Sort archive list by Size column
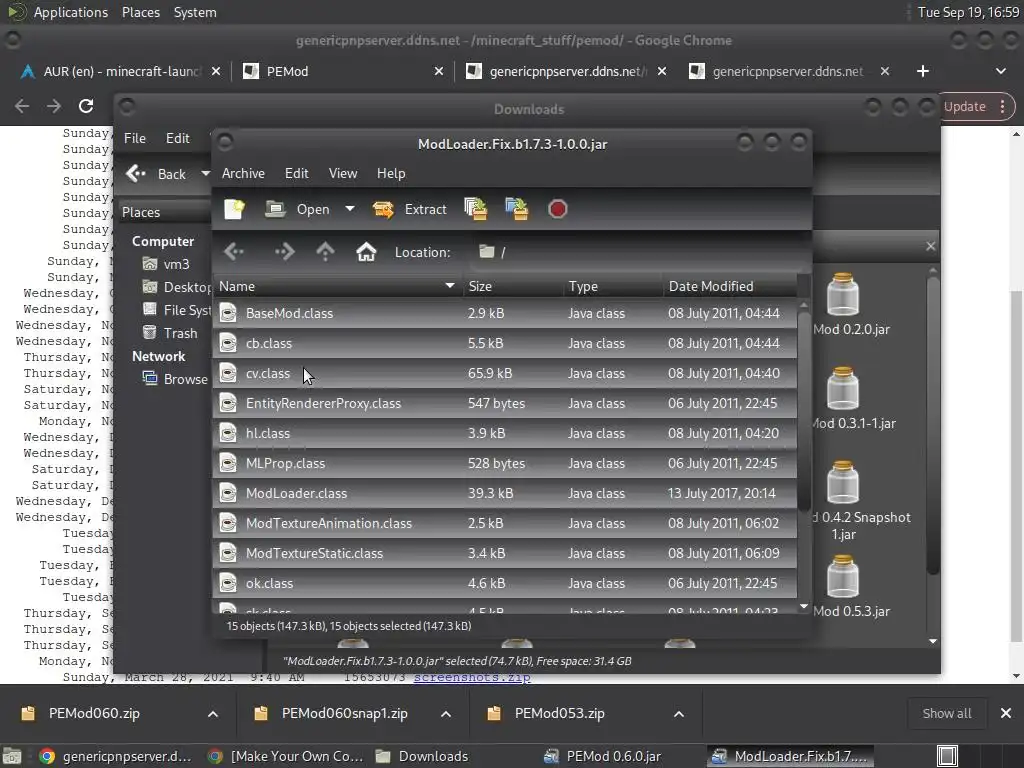1024x768 pixels. (513, 286)
